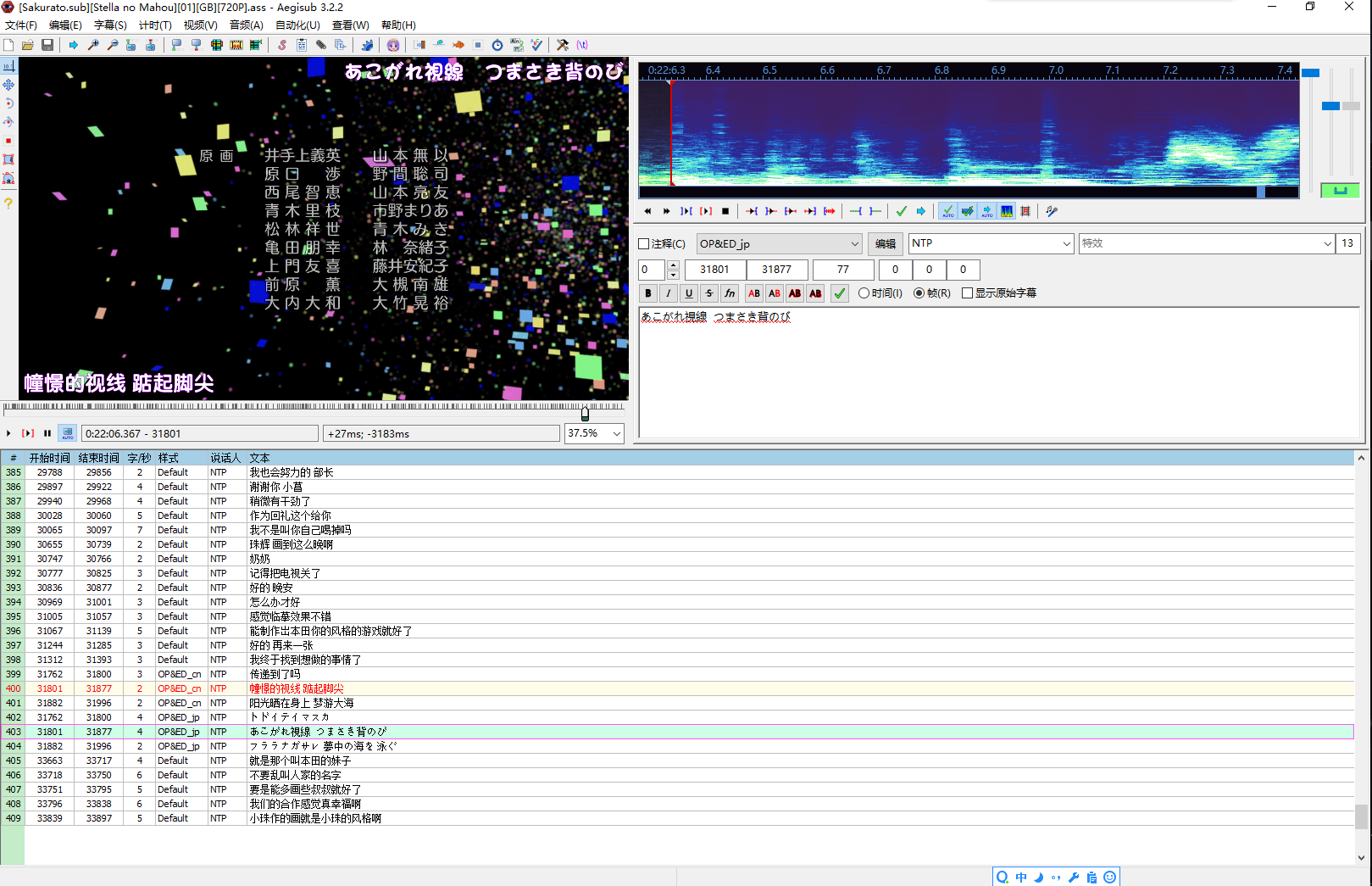The height and width of the screenshot is (886, 1372).
Task: Enable the 显示原始字幕 checkbox
Action: coord(999,293)
